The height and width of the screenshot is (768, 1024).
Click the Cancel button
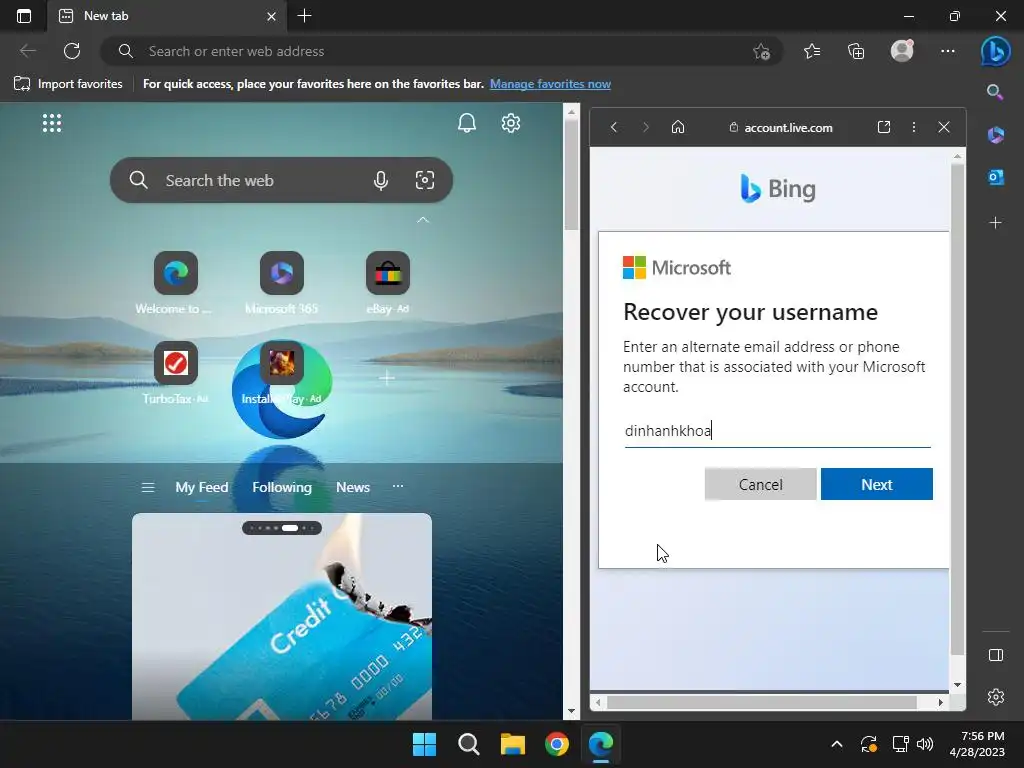[x=760, y=484]
